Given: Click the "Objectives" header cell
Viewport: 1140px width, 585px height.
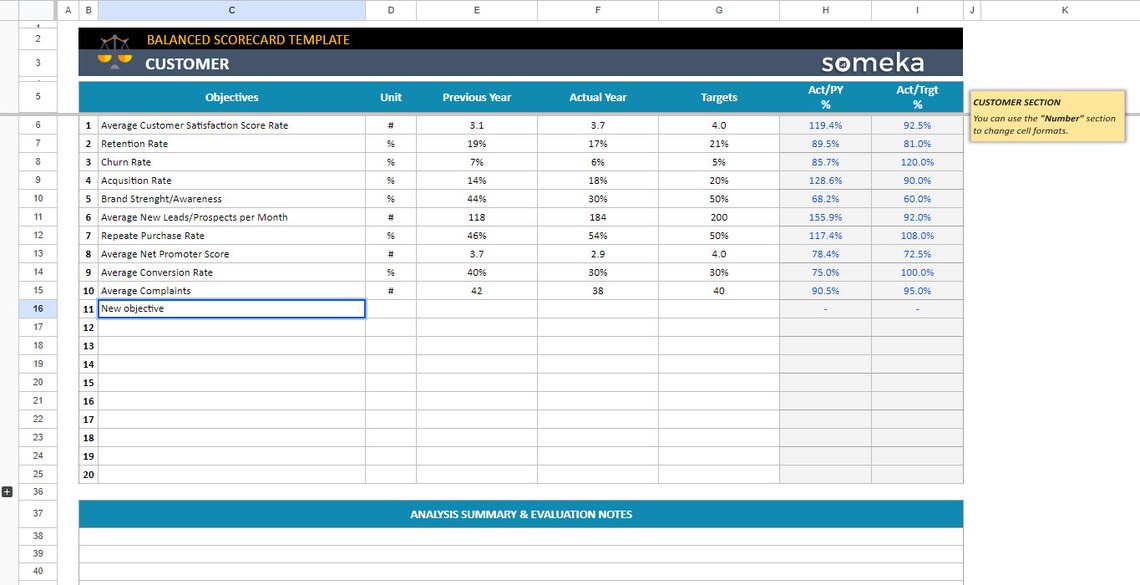Looking at the screenshot, I should click(x=231, y=97).
